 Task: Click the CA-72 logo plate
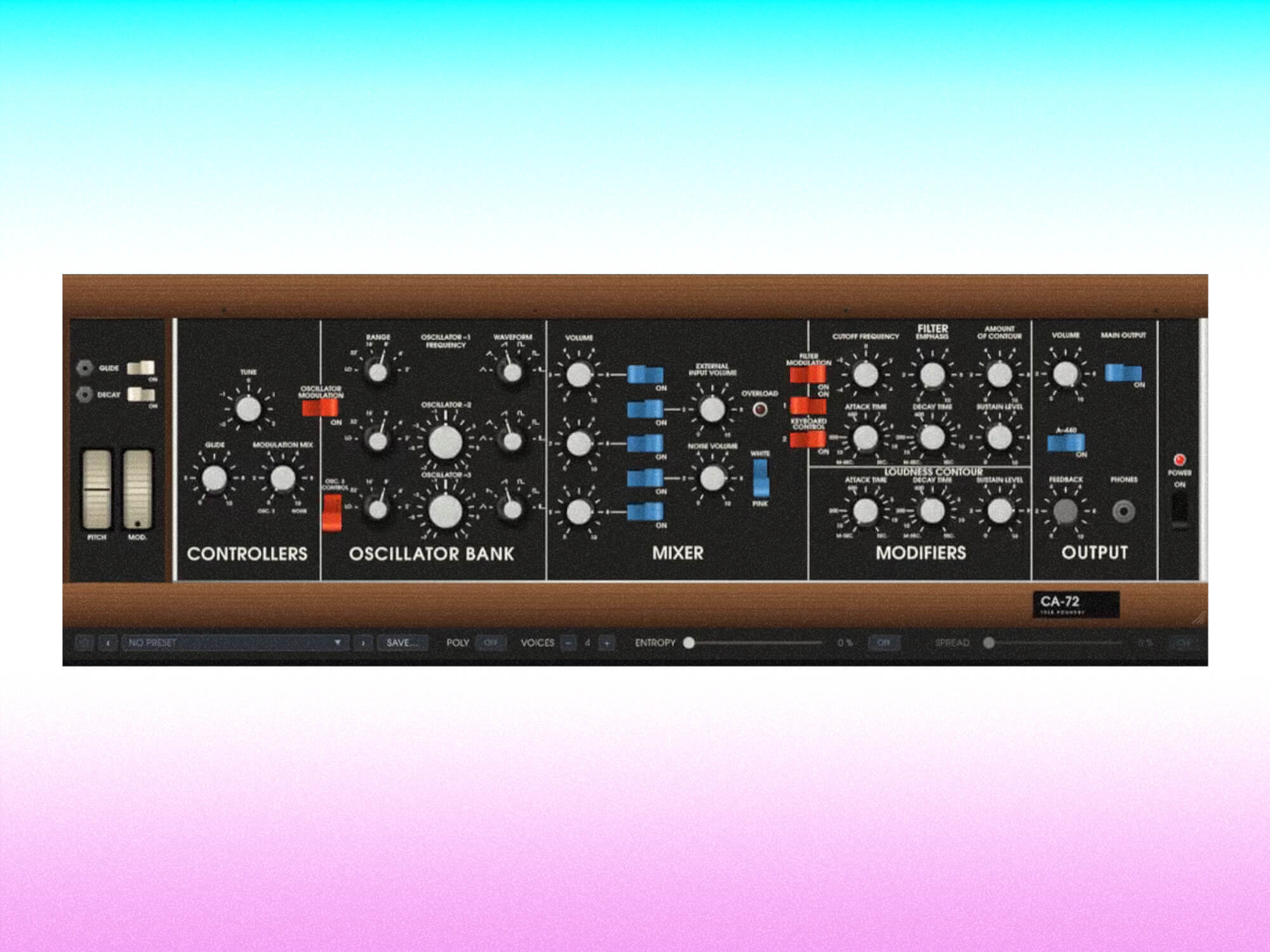[x=1076, y=605]
